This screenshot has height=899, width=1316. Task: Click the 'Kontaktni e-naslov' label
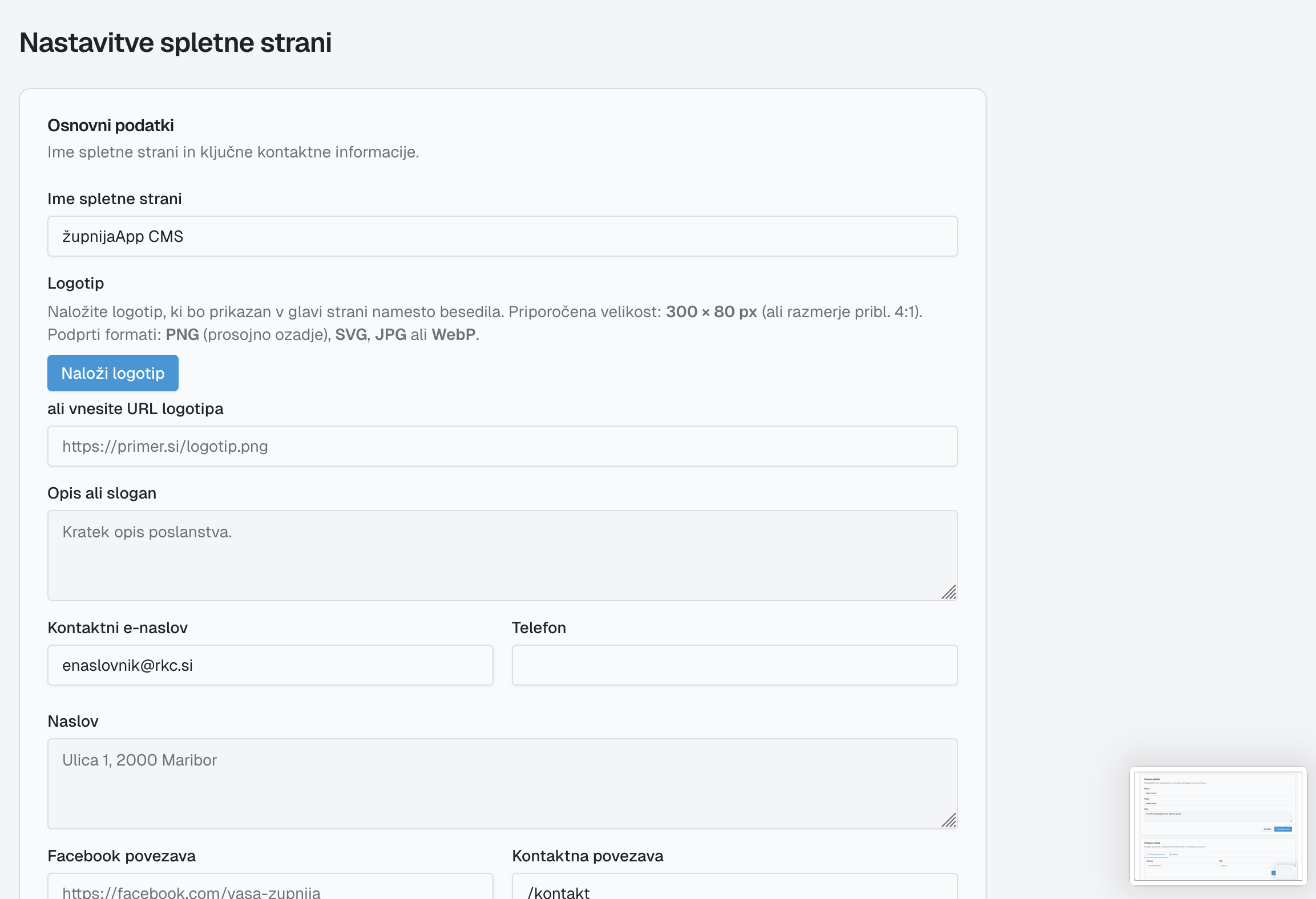click(118, 627)
